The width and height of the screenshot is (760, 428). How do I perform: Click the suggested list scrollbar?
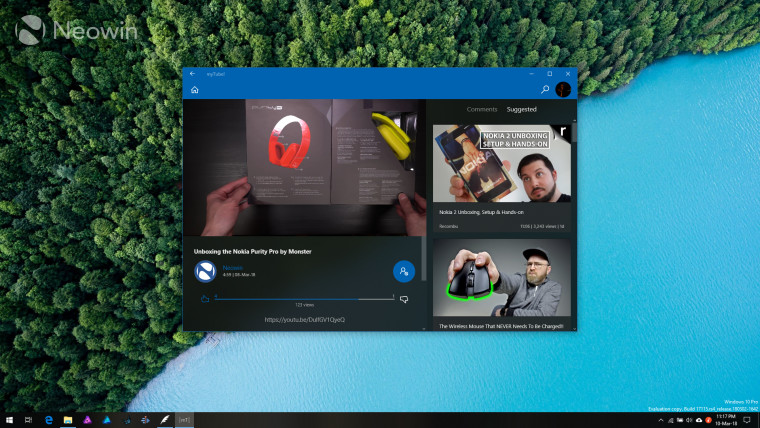(x=574, y=133)
